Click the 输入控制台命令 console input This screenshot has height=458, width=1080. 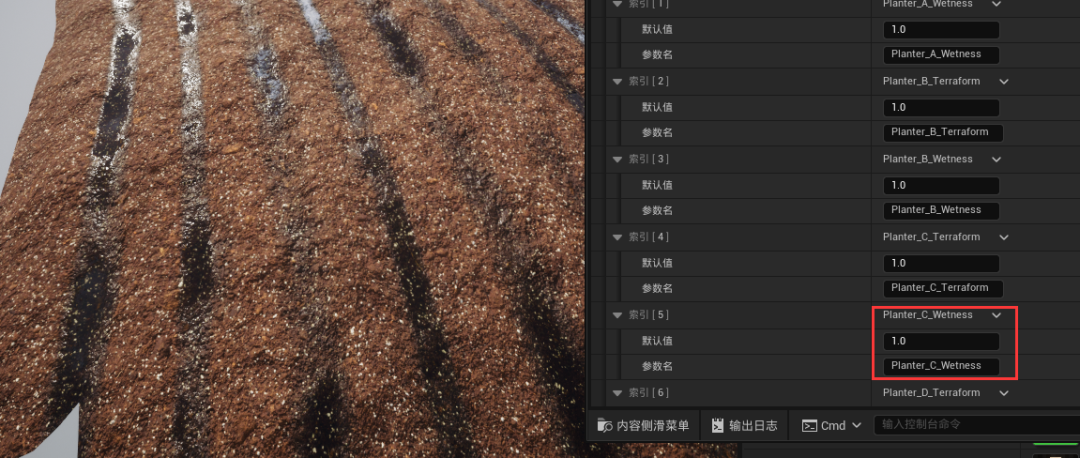pos(975,425)
